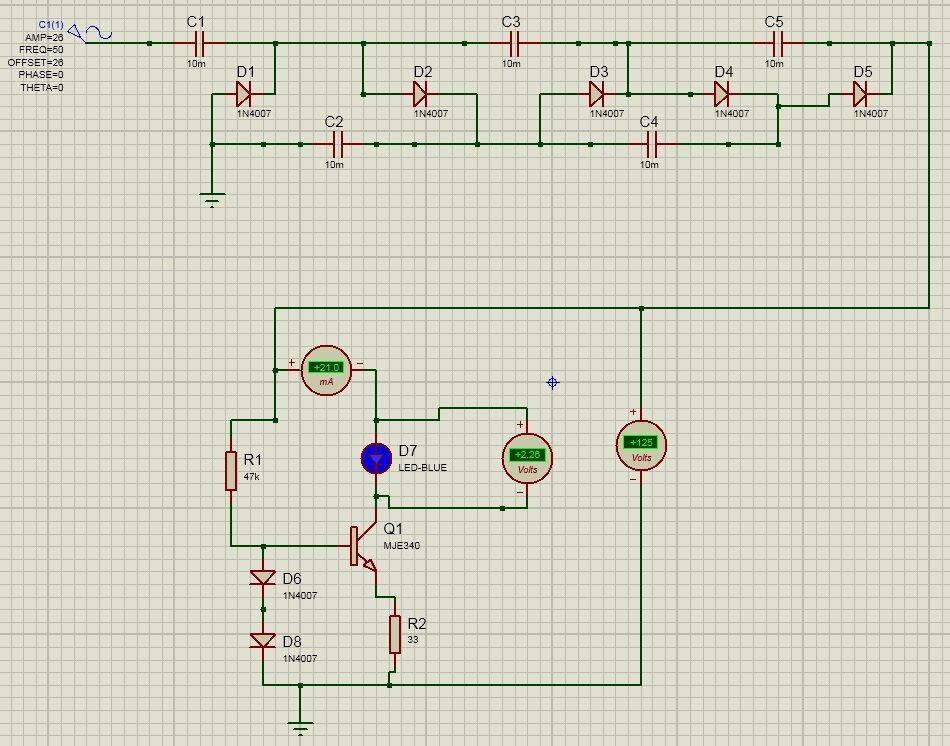Click the 33 value of R2
This screenshot has width=950, height=746.
(x=413, y=640)
